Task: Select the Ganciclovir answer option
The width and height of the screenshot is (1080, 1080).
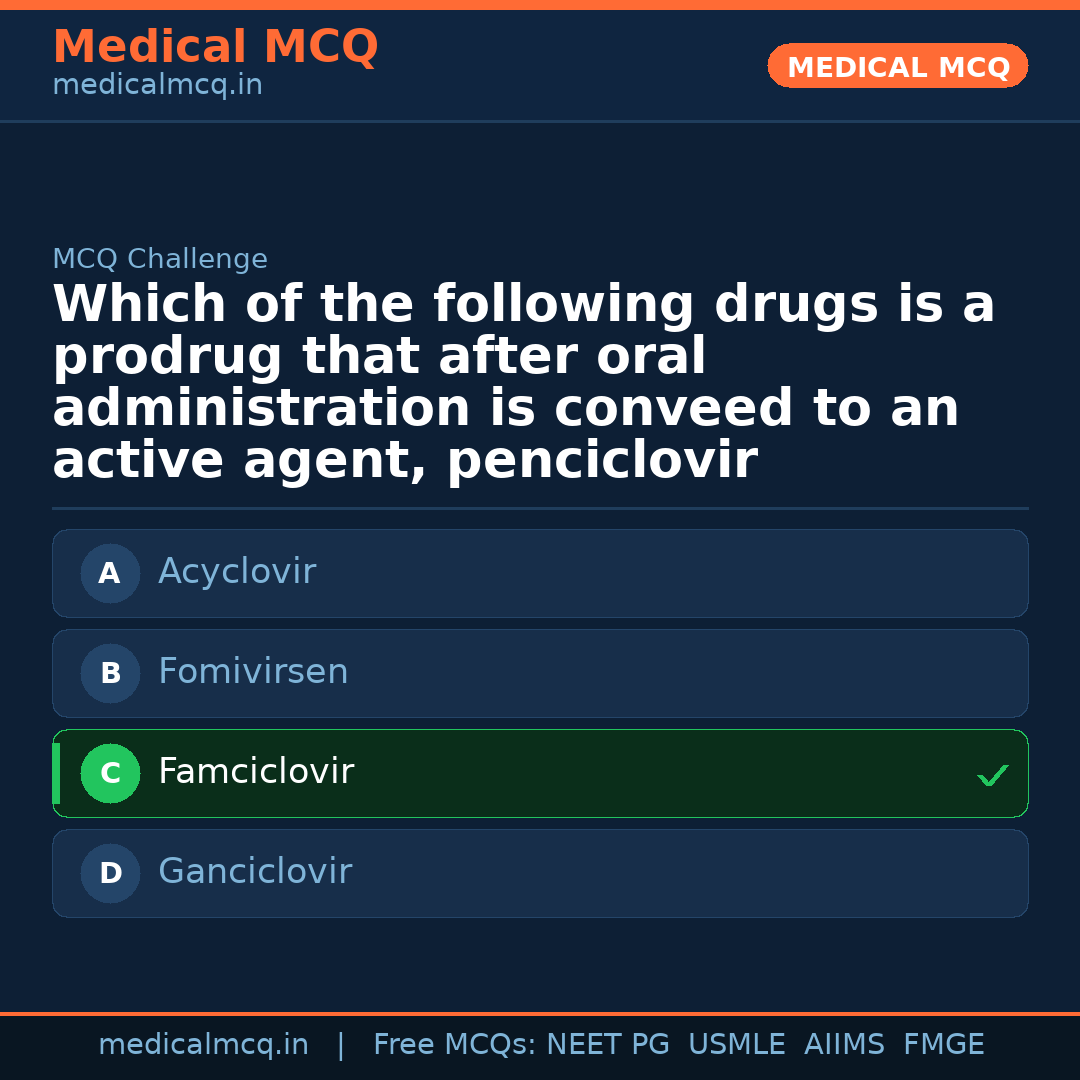Action: (540, 873)
